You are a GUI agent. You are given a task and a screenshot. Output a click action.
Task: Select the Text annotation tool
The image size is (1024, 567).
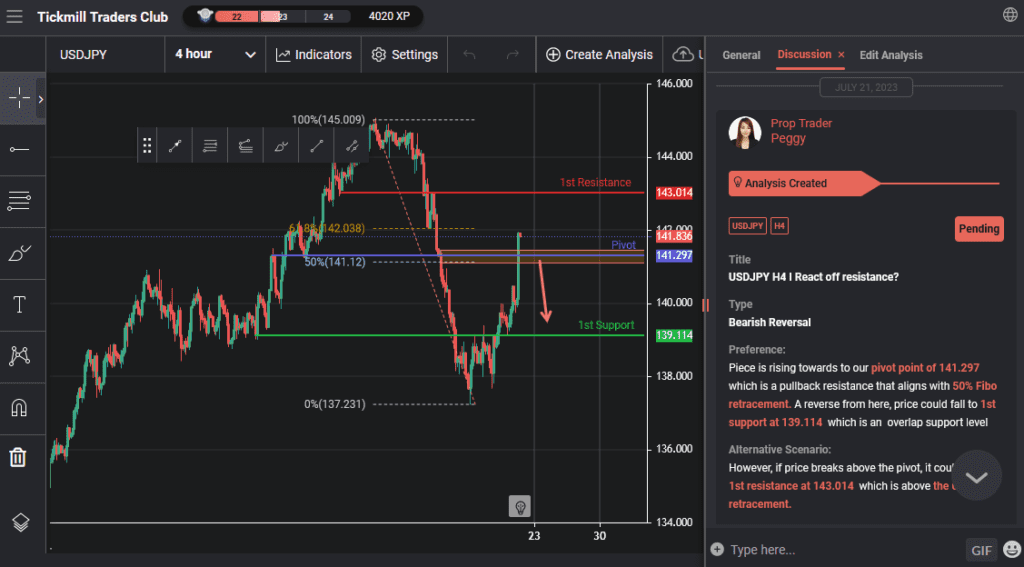click(20, 304)
